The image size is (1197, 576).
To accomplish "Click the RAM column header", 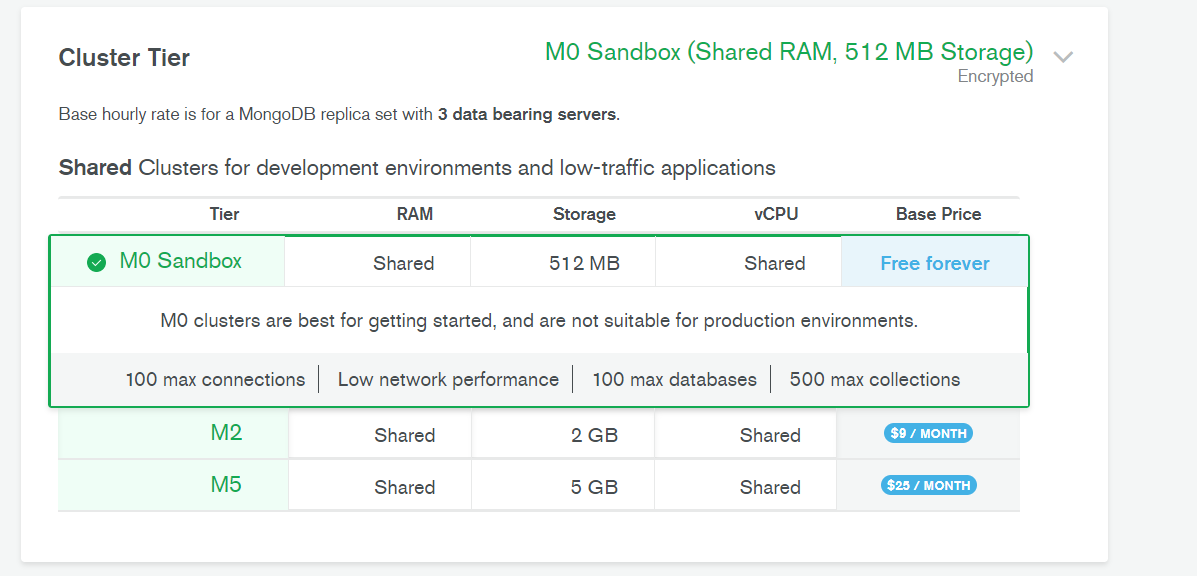I will (x=415, y=214).
